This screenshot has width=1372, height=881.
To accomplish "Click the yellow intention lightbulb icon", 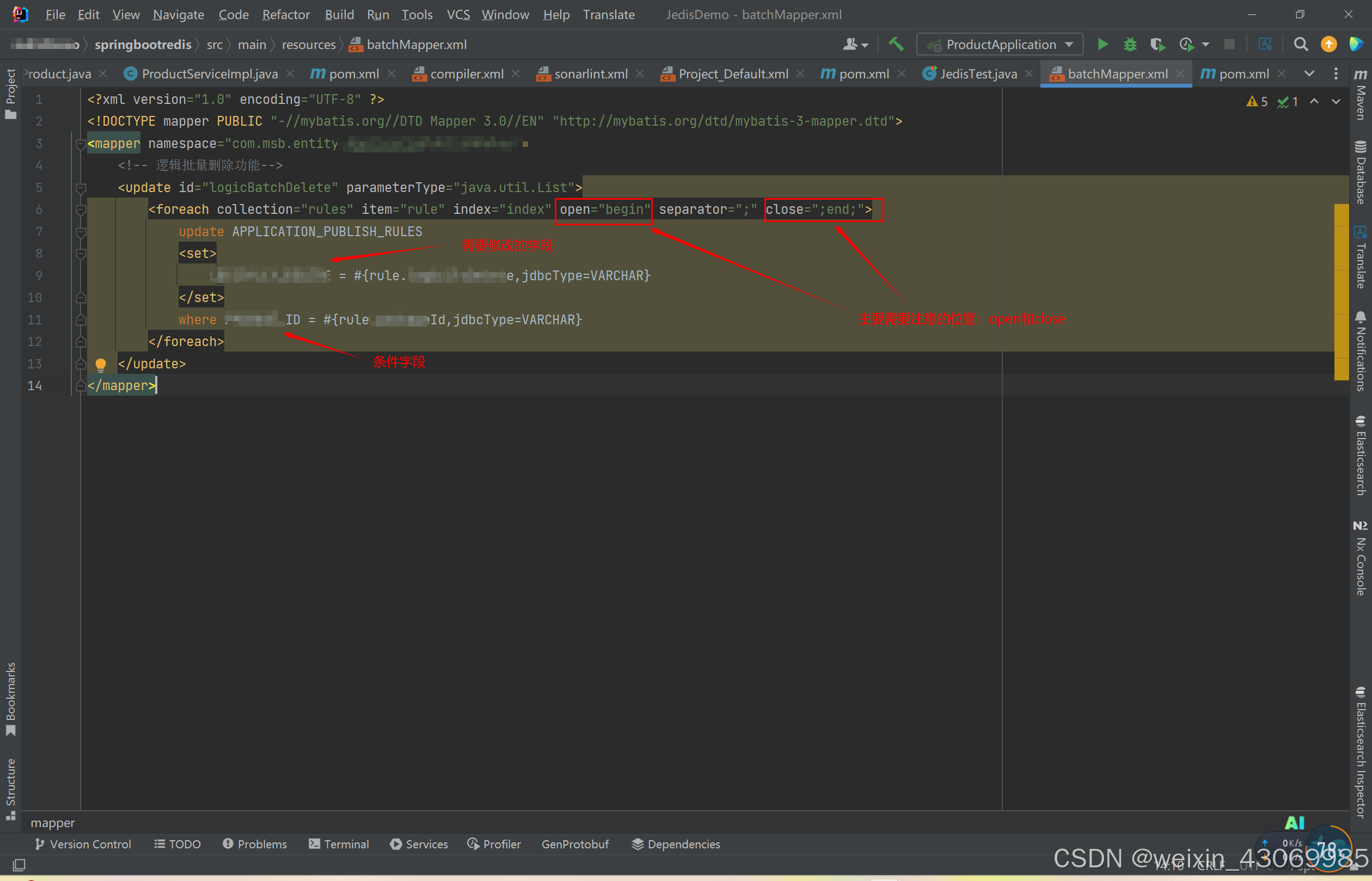I will tap(100, 364).
